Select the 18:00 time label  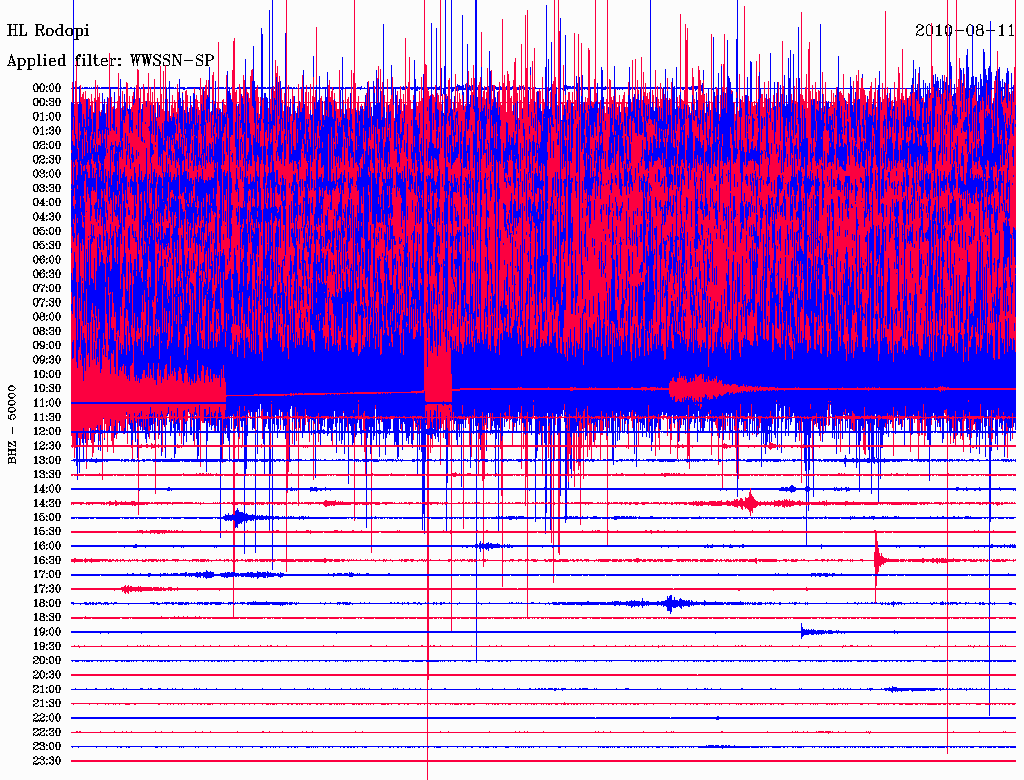point(47,603)
